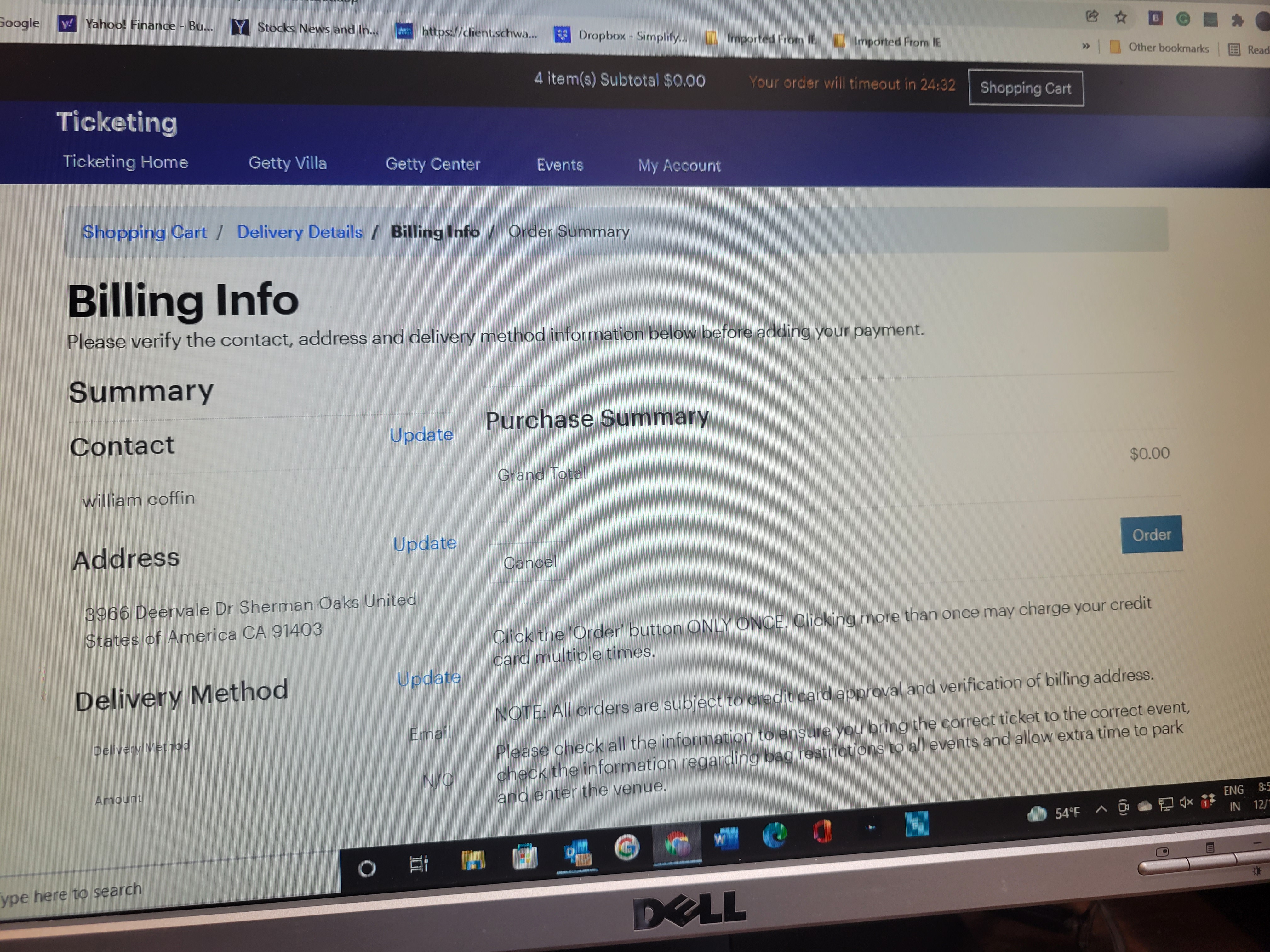
Task: Open Microsoft Store from the taskbar
Action: 524,857
